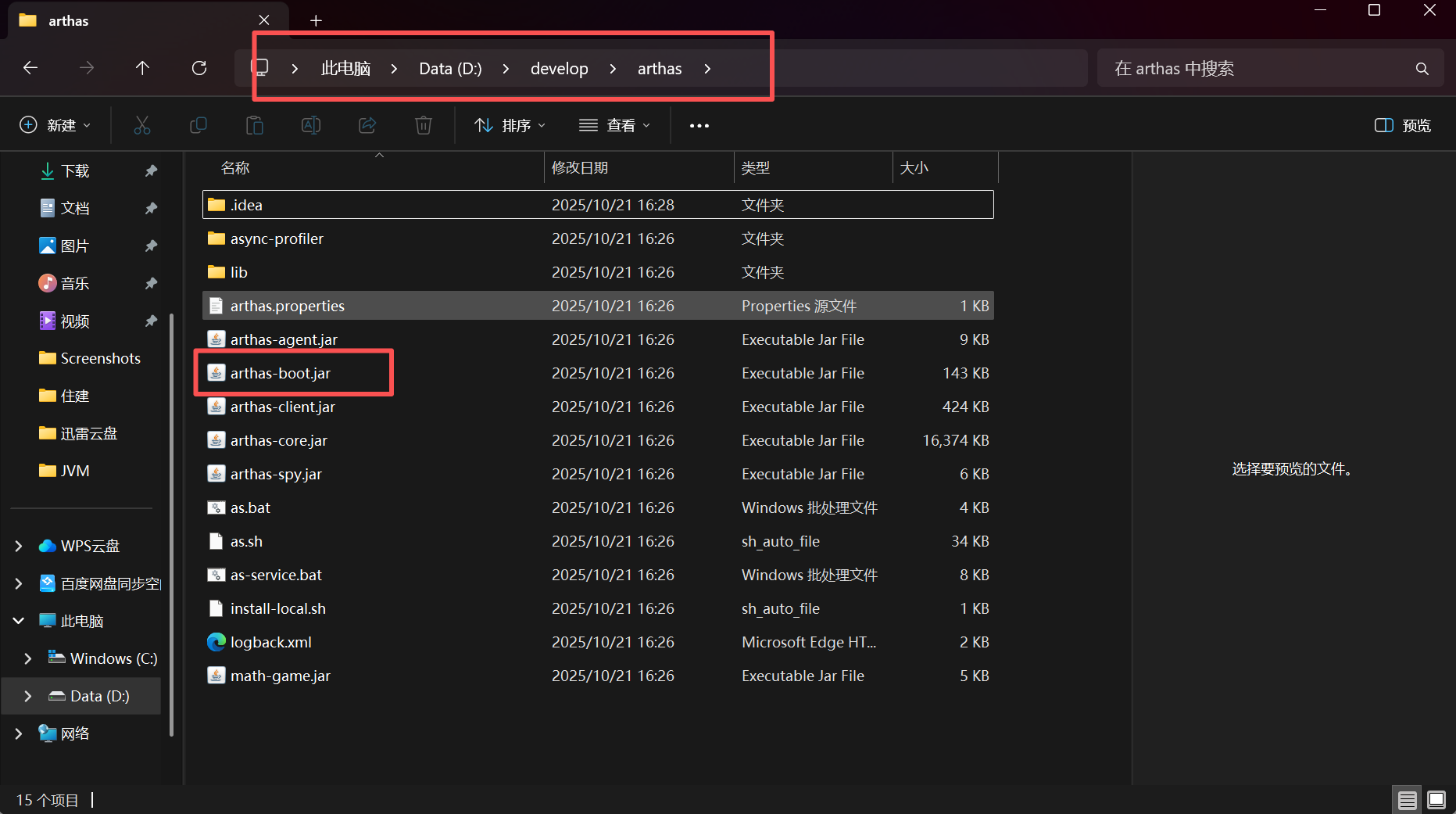Click the navigation pane scrollbar

(171, 524)
